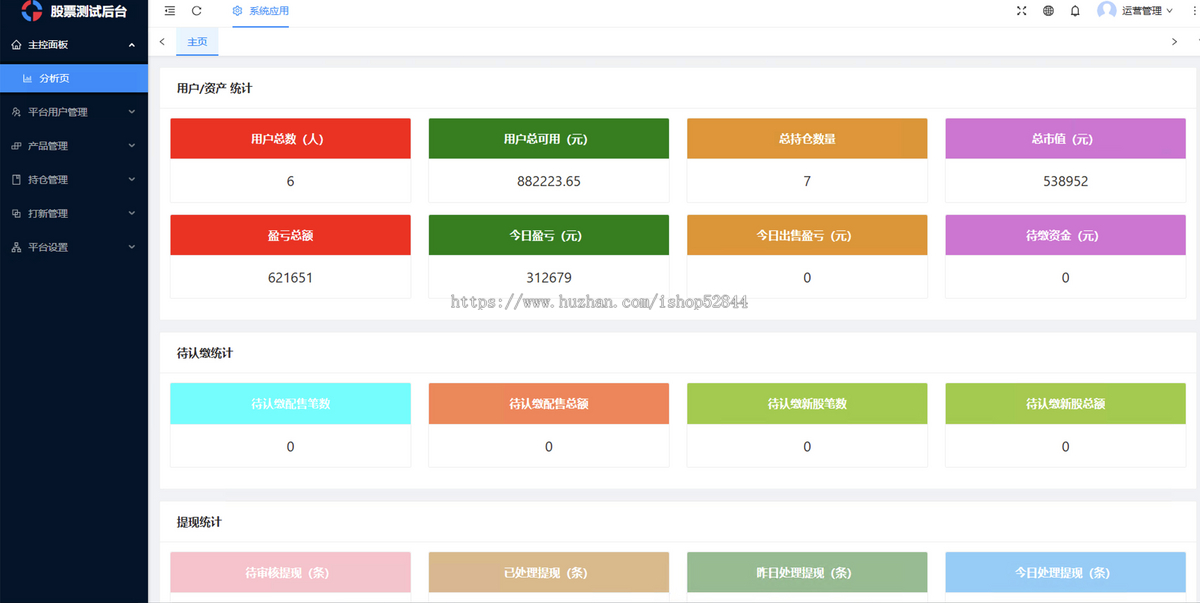Toggle the sidebar collapse icon
The width and height of the screenshot is (1200, 603).
[x=170, y=11]
